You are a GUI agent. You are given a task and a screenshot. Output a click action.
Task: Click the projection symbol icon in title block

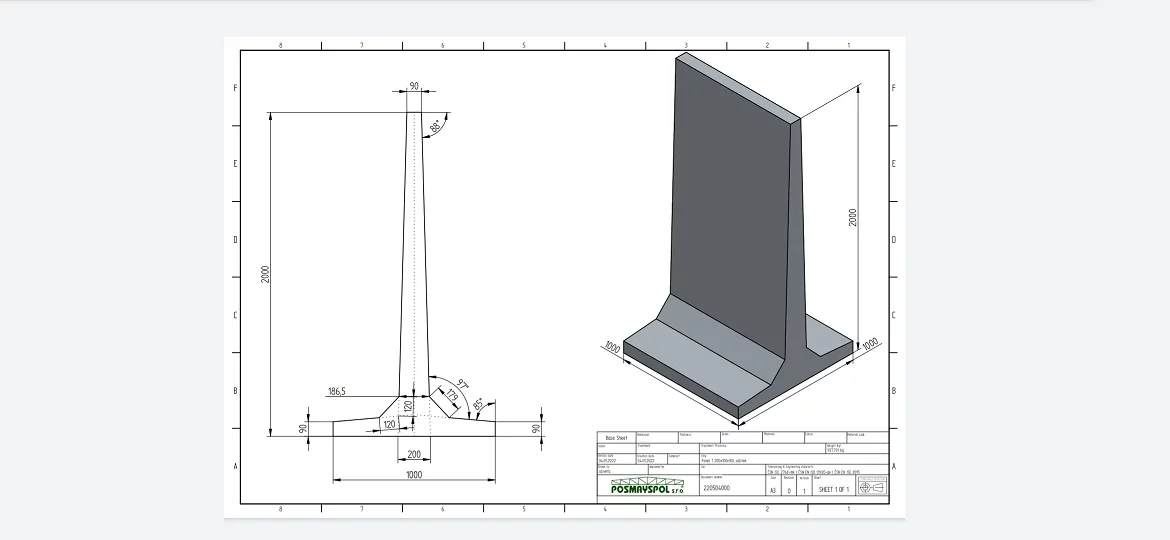click(x=872, y=487)
